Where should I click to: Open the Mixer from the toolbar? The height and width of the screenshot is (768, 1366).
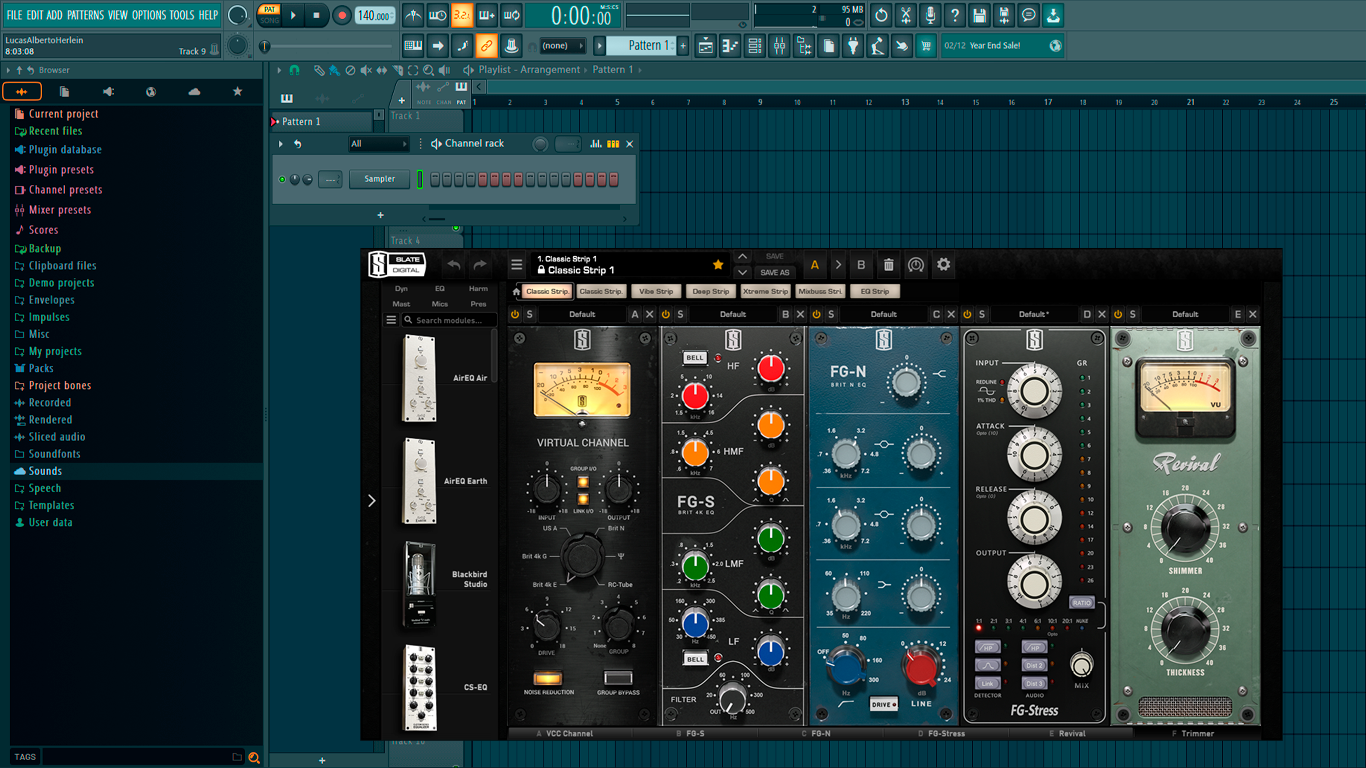click(779, 46)
